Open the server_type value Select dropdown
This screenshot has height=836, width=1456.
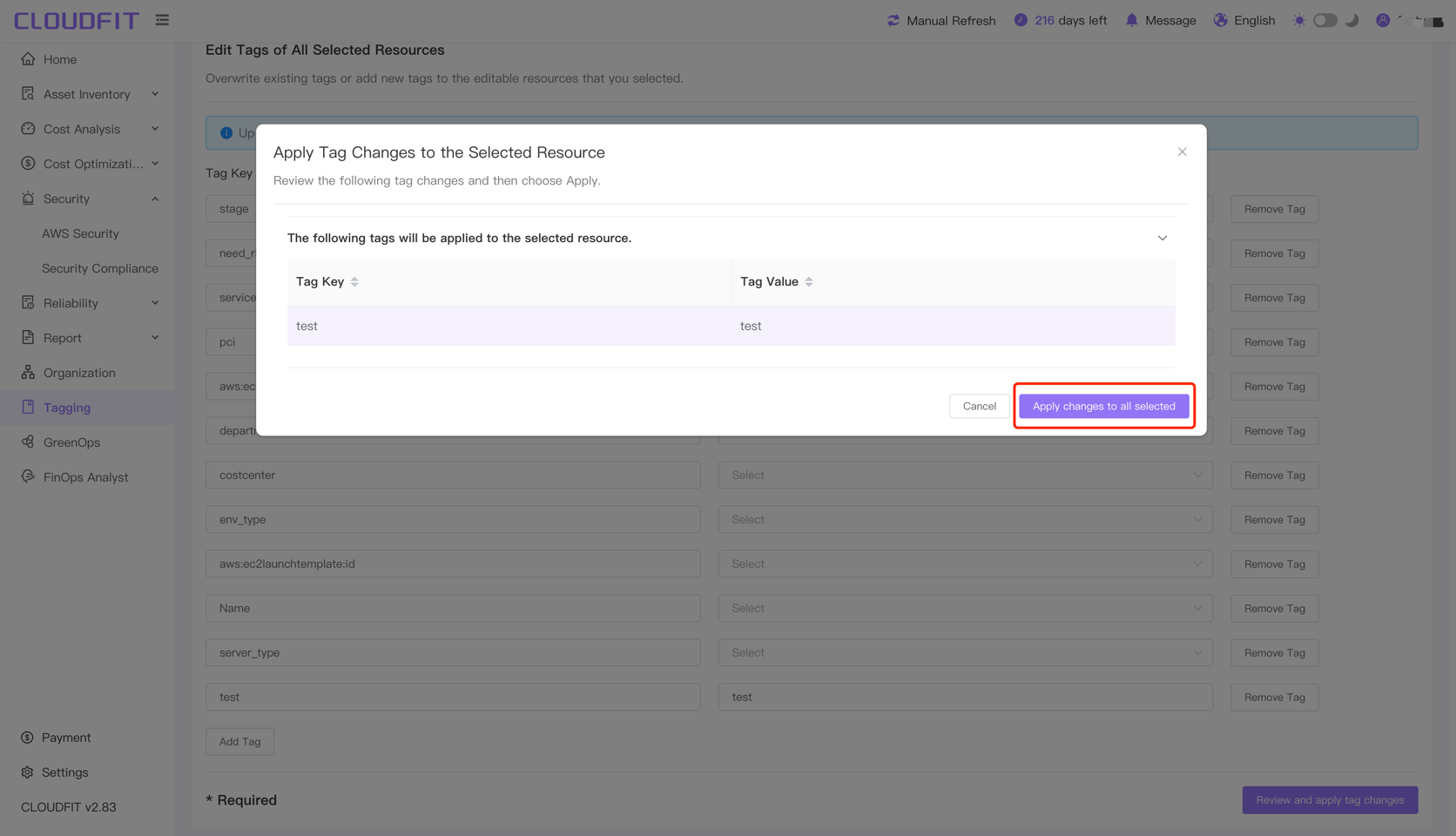(966, 653)
